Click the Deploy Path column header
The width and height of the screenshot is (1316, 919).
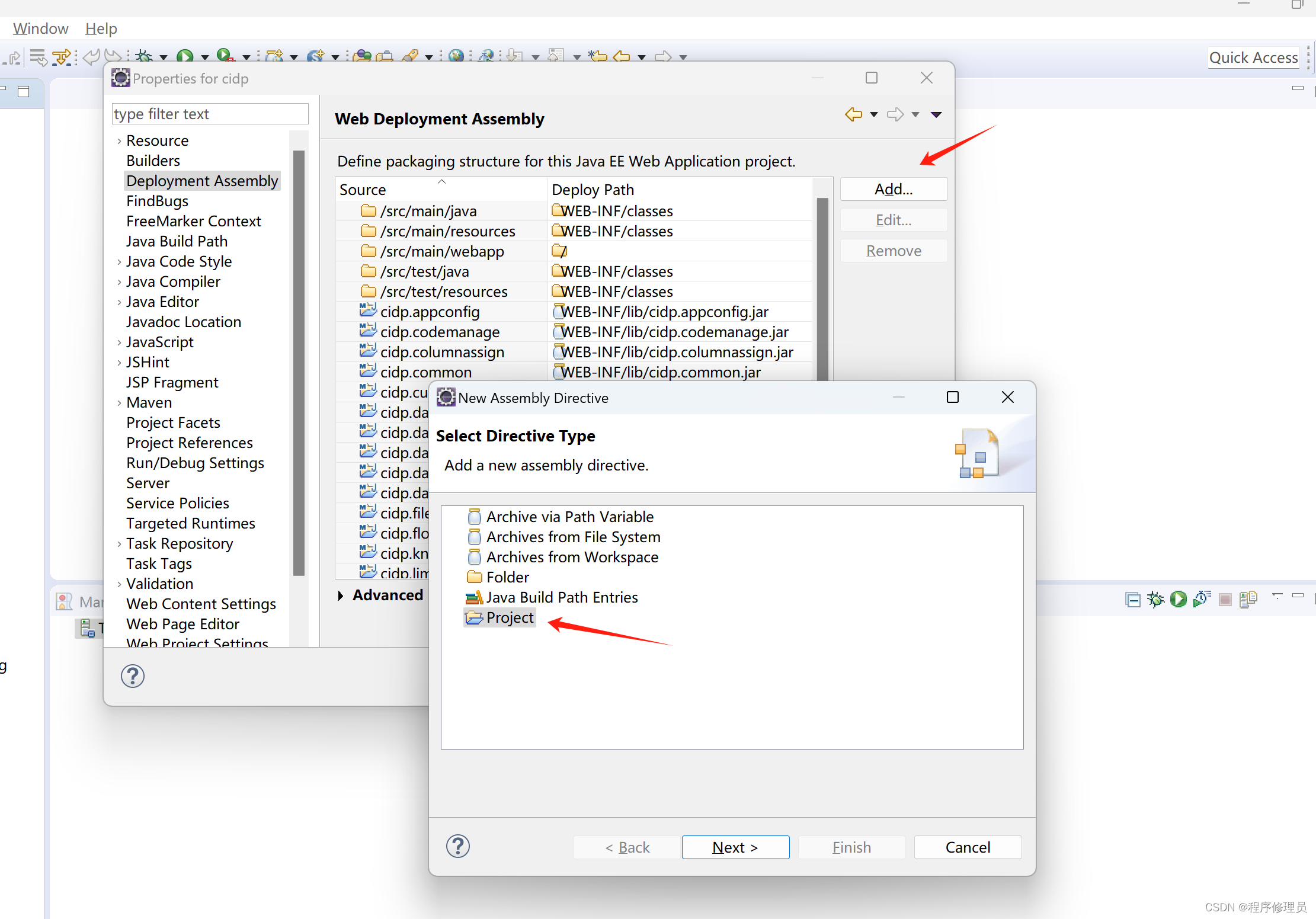point(679,190)
